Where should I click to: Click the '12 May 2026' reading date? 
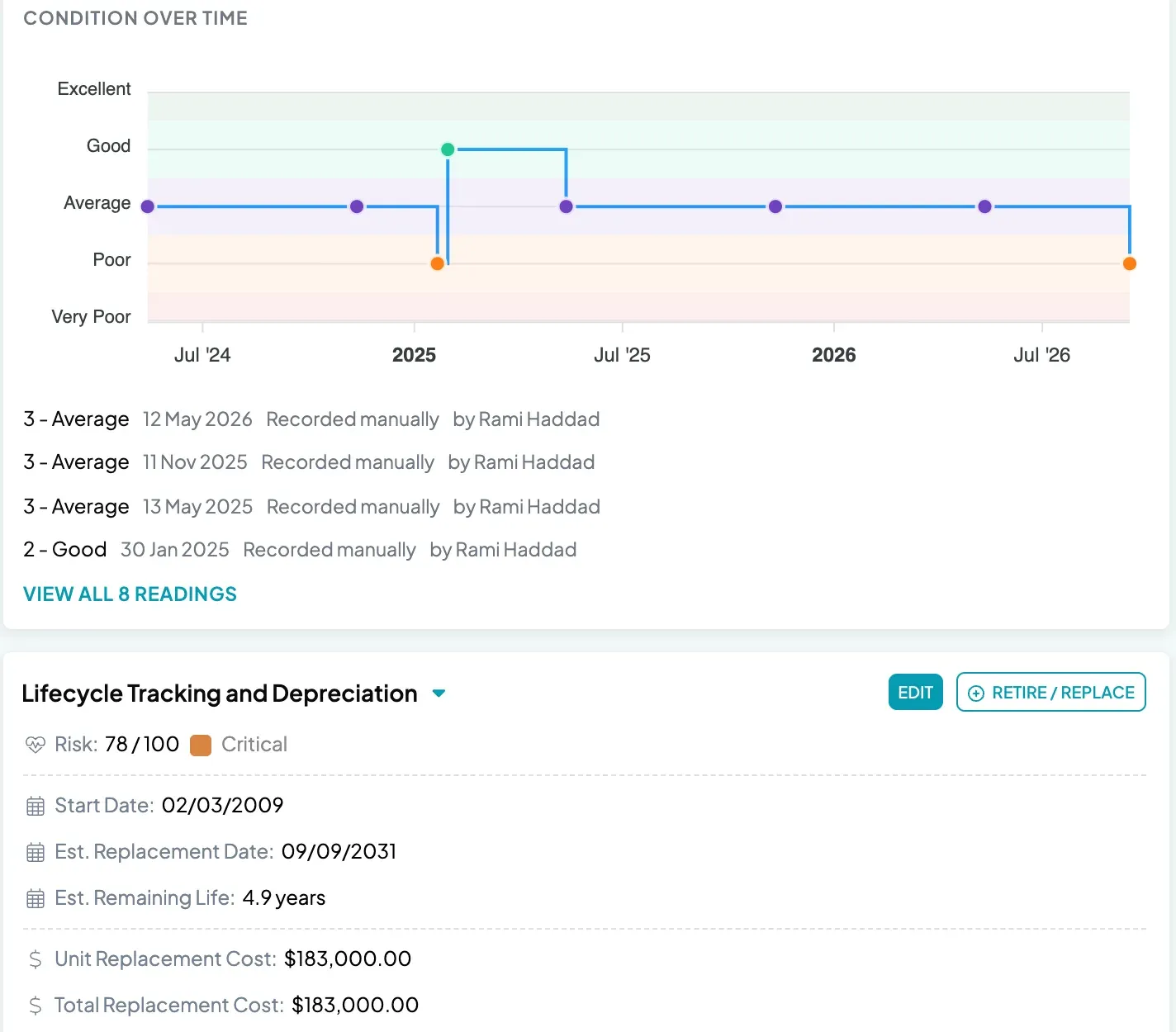[197, 419]
